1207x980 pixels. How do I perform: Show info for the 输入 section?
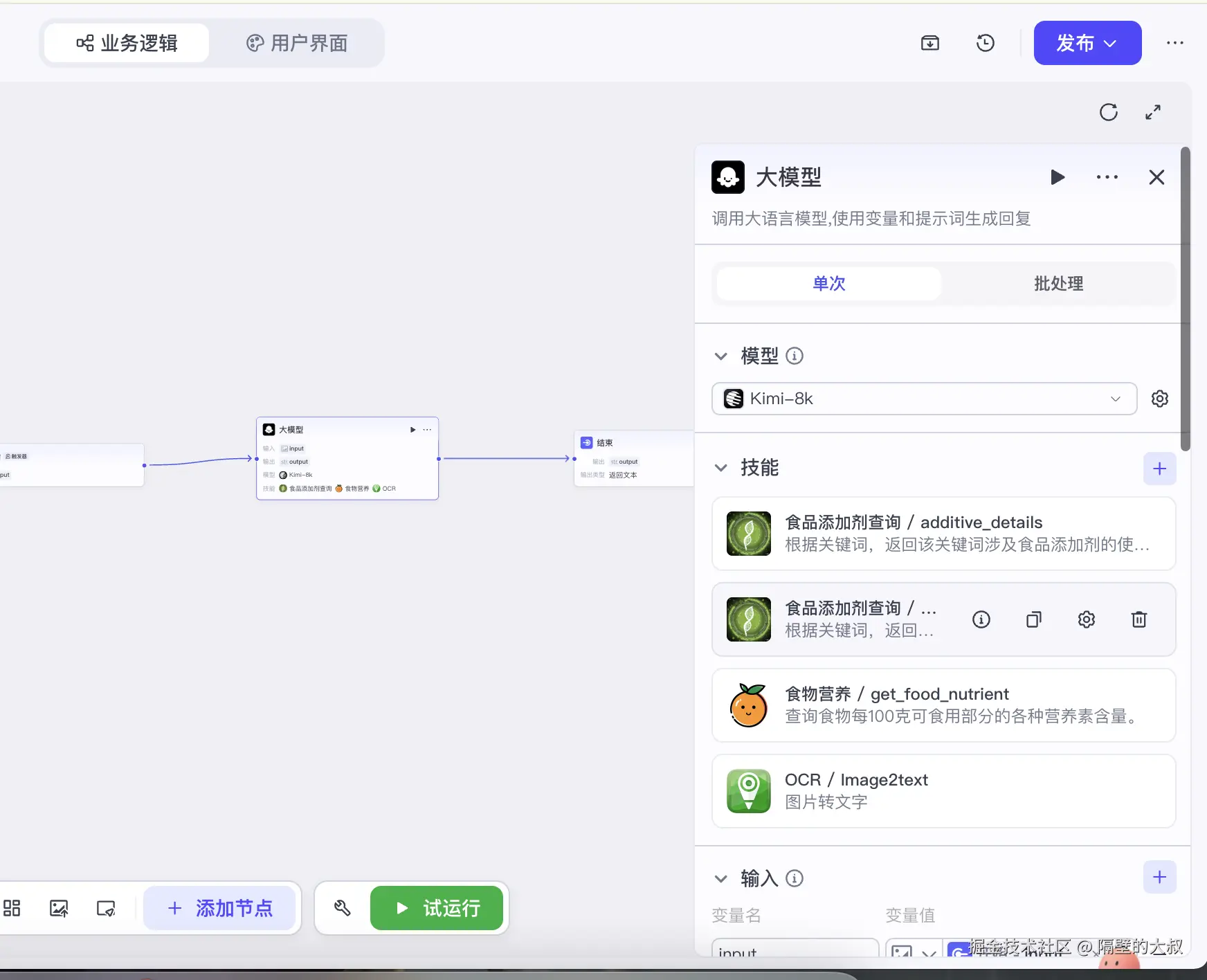click(795, 879)
